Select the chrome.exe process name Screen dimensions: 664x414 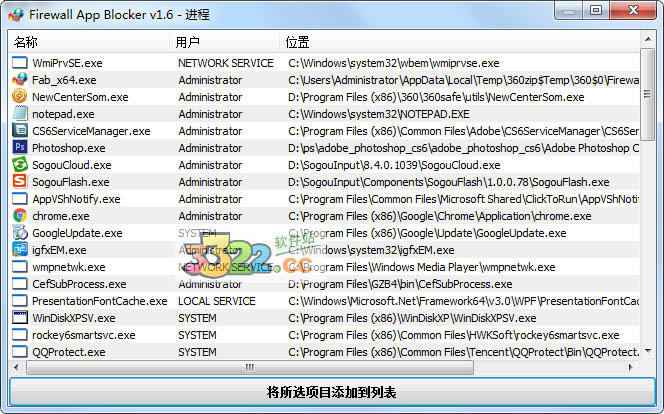61,216
